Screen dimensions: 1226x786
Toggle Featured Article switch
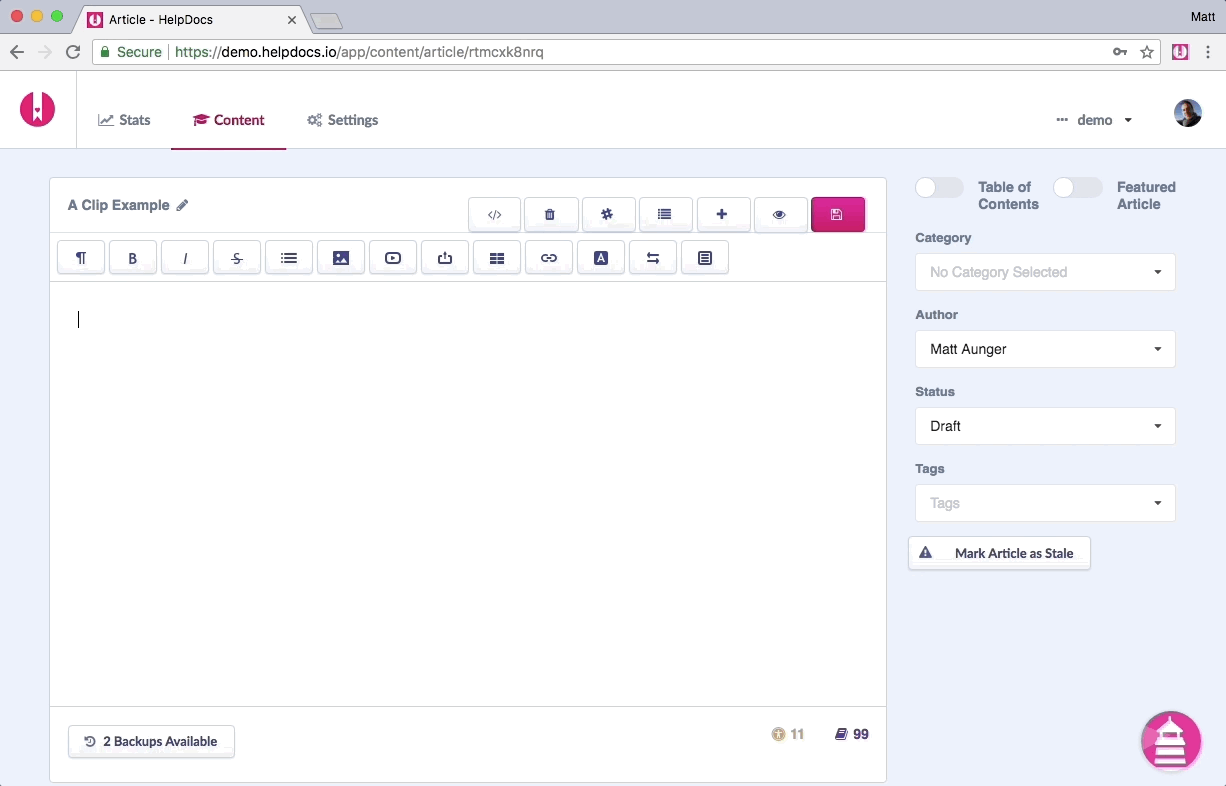1078,188
